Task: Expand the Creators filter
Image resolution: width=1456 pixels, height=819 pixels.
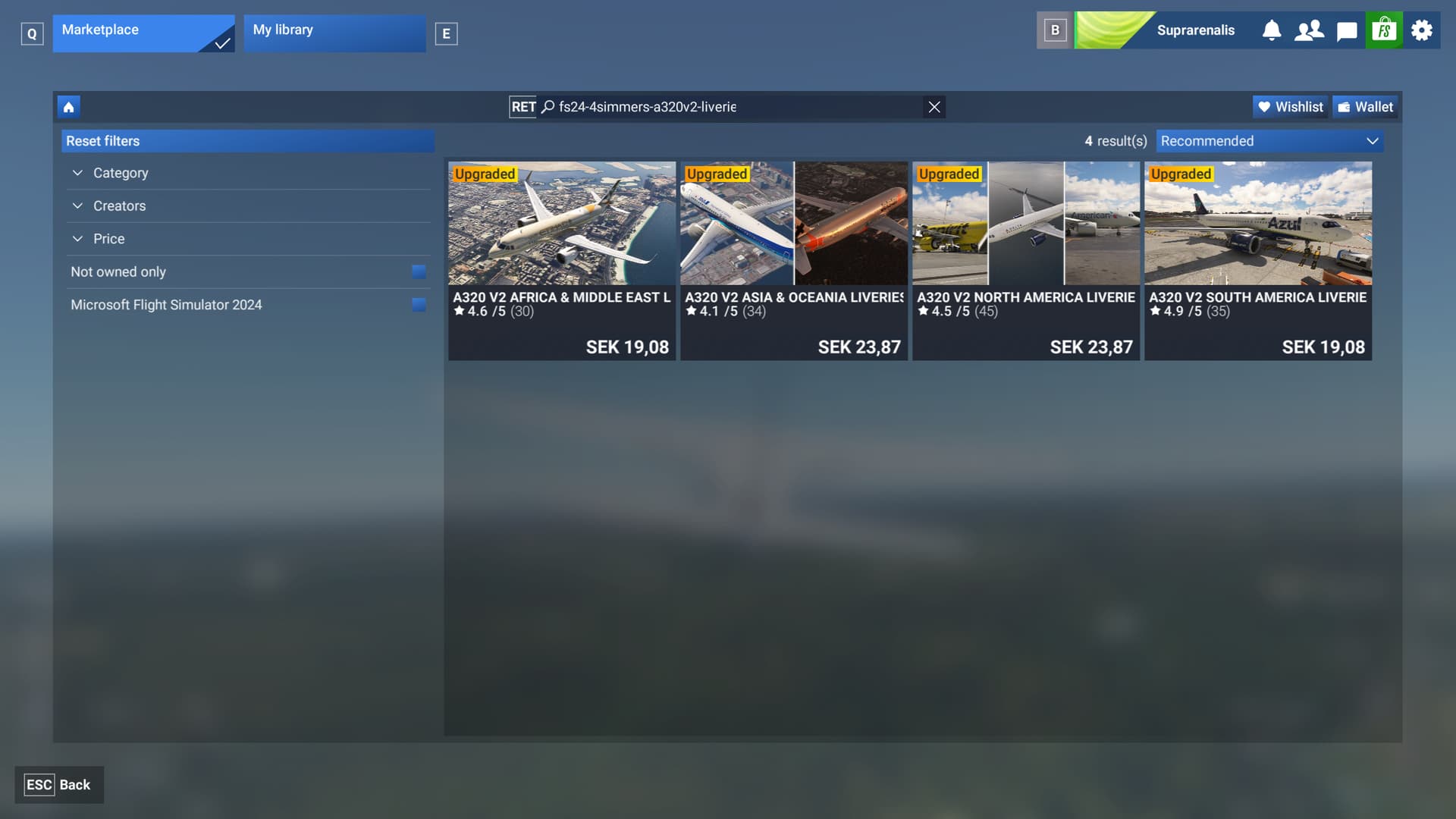Action: pos(248,206)
